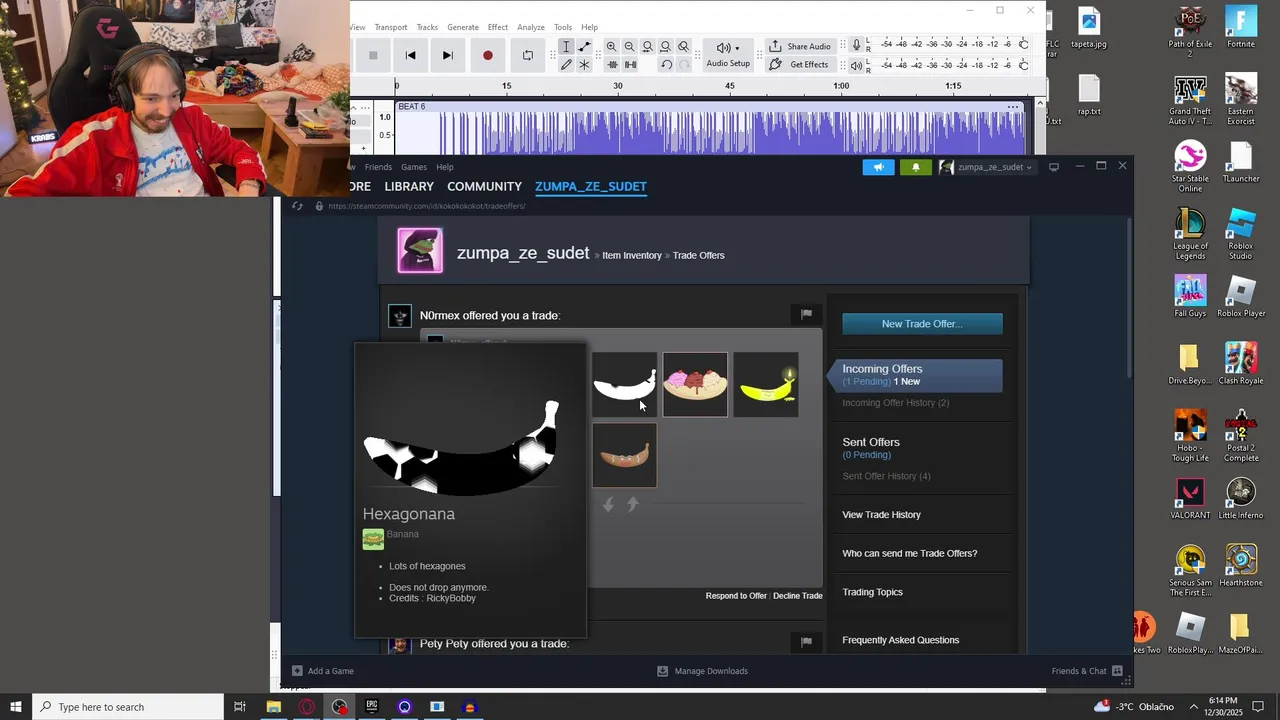The image size is (1280, 720).
Task: Click the Share Audio button
Action: click(800, 47)
